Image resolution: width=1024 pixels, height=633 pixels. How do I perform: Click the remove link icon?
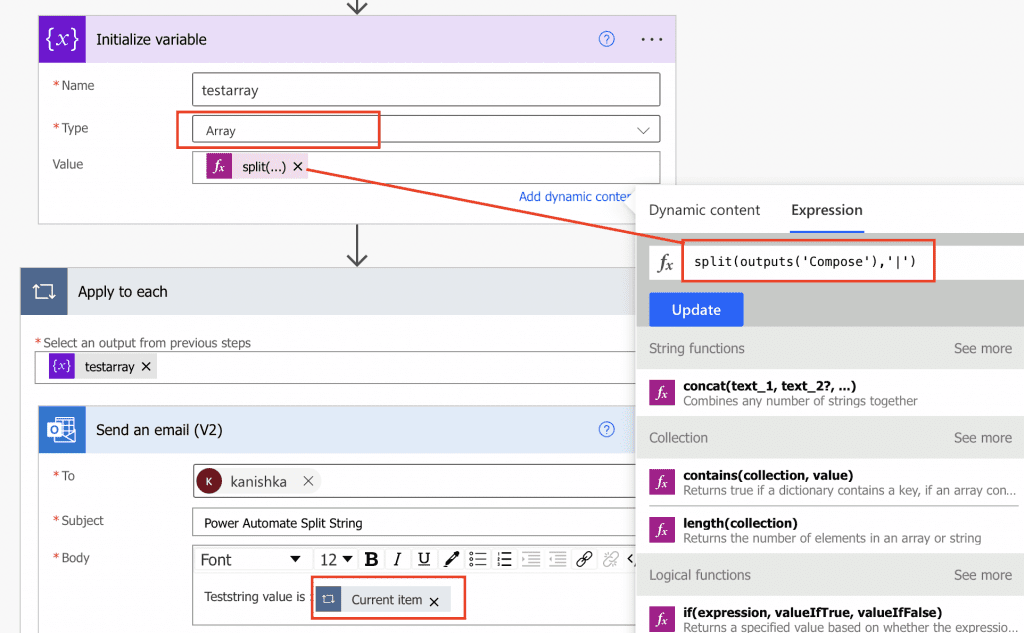coord(611,559)
